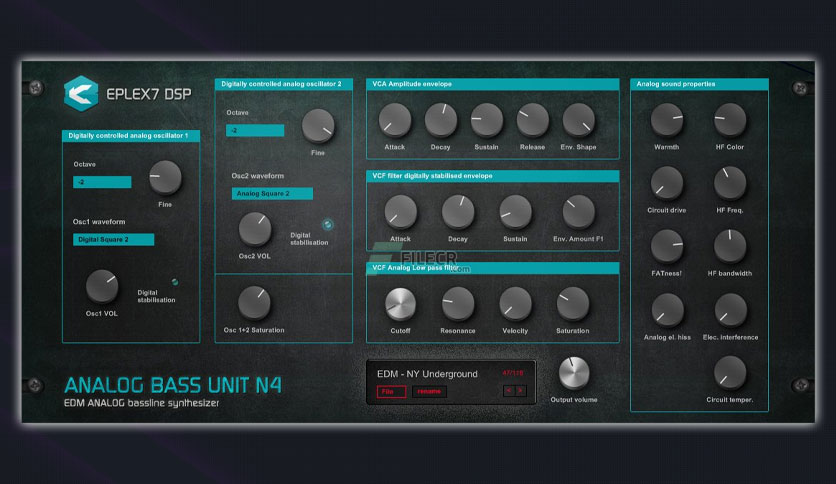Click the Osc1 VOL knob
The width and height of the screenshot is (836, 484).
click(x=102, y=286)
